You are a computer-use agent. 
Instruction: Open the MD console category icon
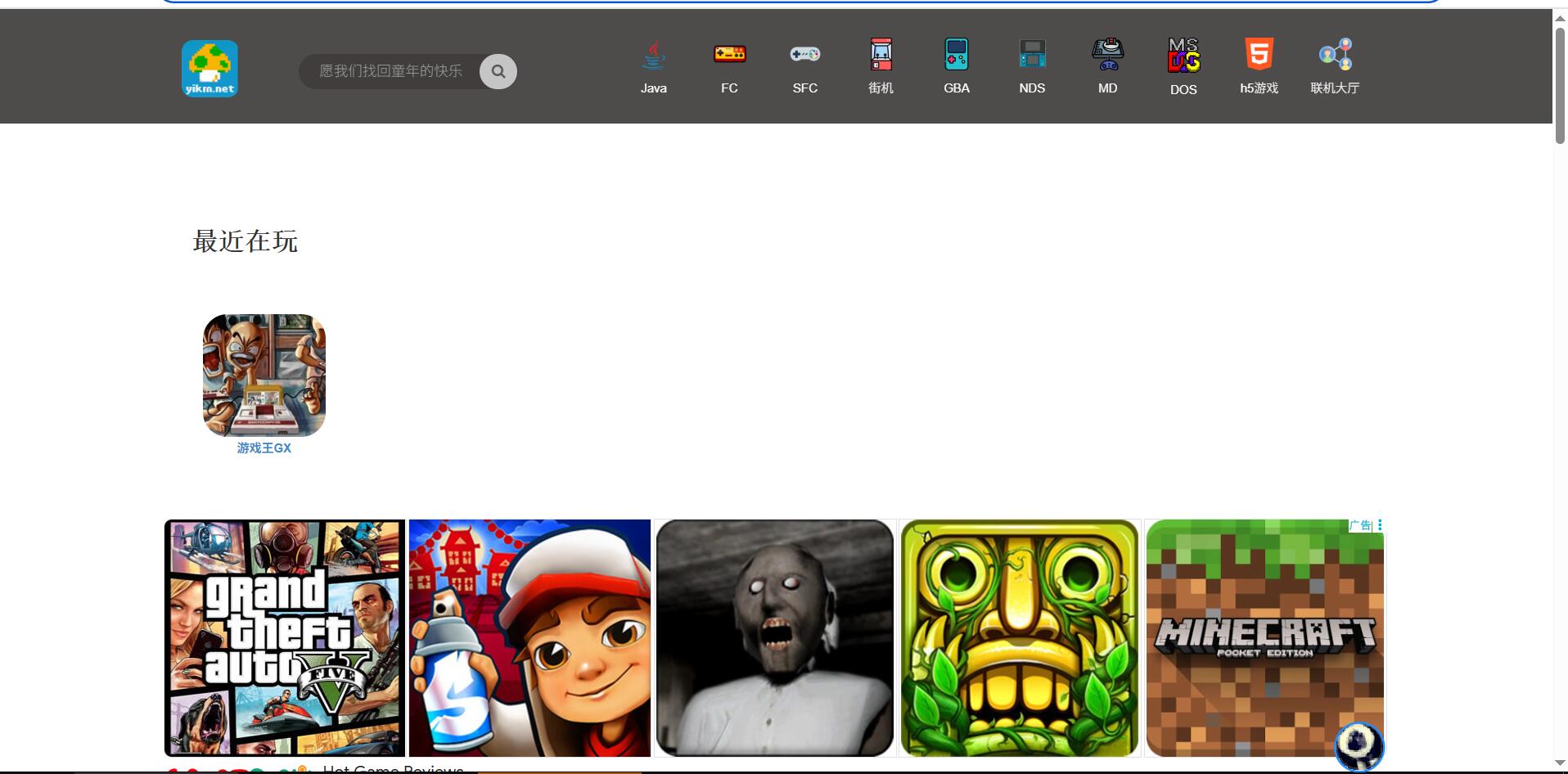[x=1108, y=54]
